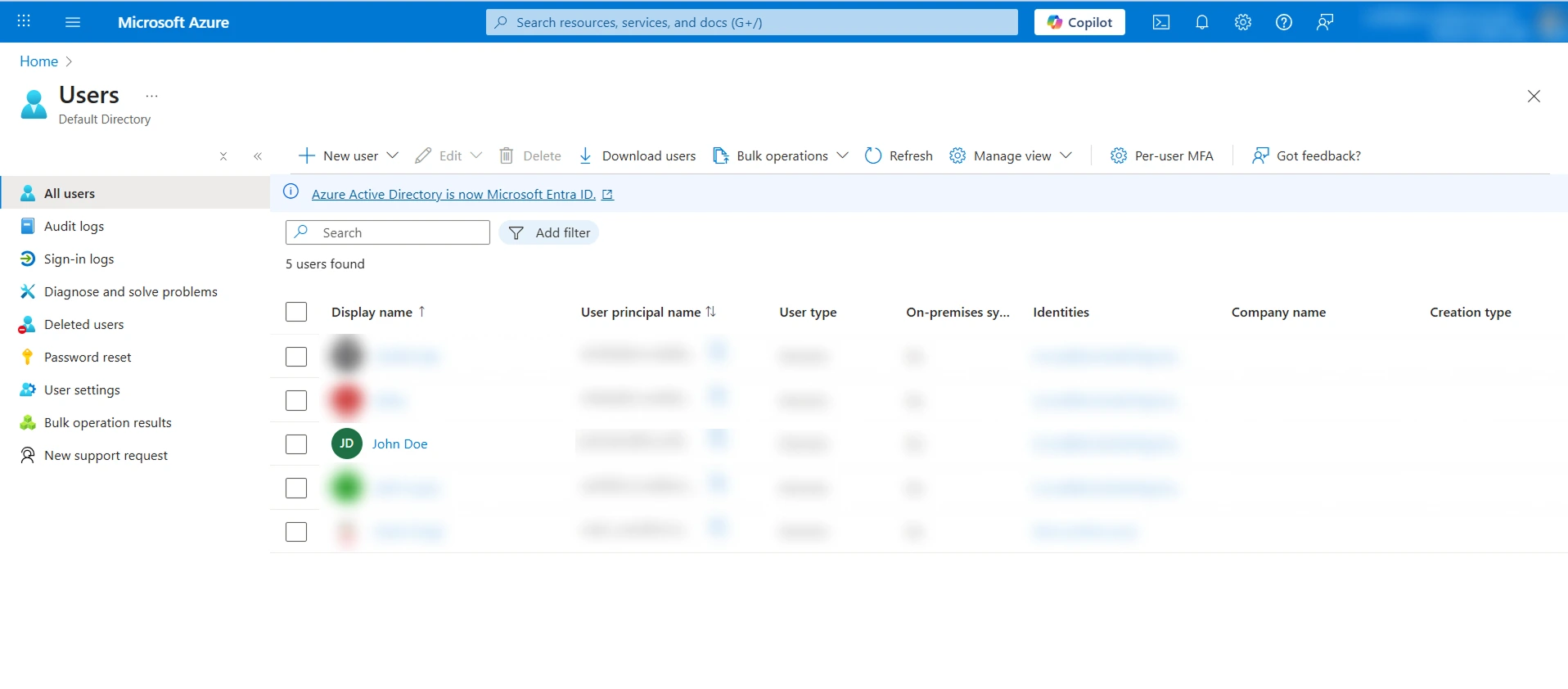Image resolution: width=1568 pixels, height=689 pixels.
Task: Collapse the sidebar with double chevron
Action: point(258,156)
